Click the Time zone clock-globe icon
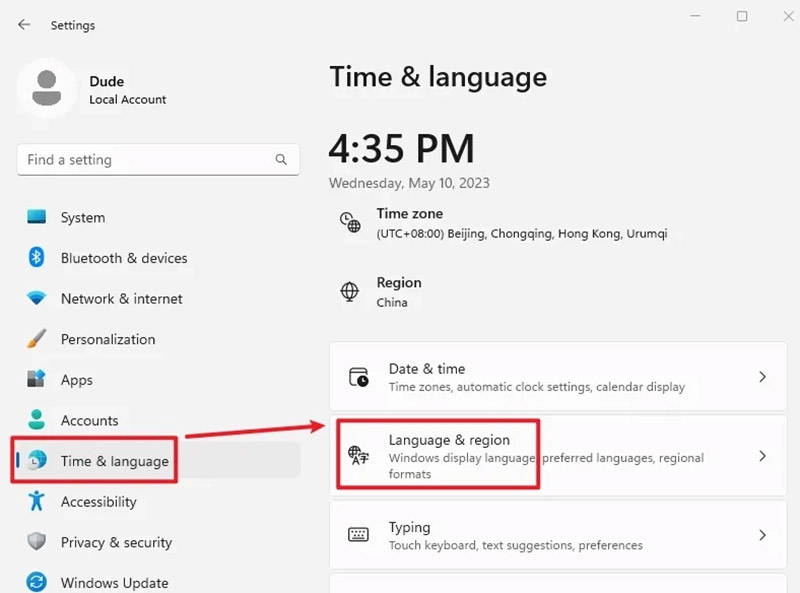The width and height of the screenshot is (800, 593). tap(350, 223)
